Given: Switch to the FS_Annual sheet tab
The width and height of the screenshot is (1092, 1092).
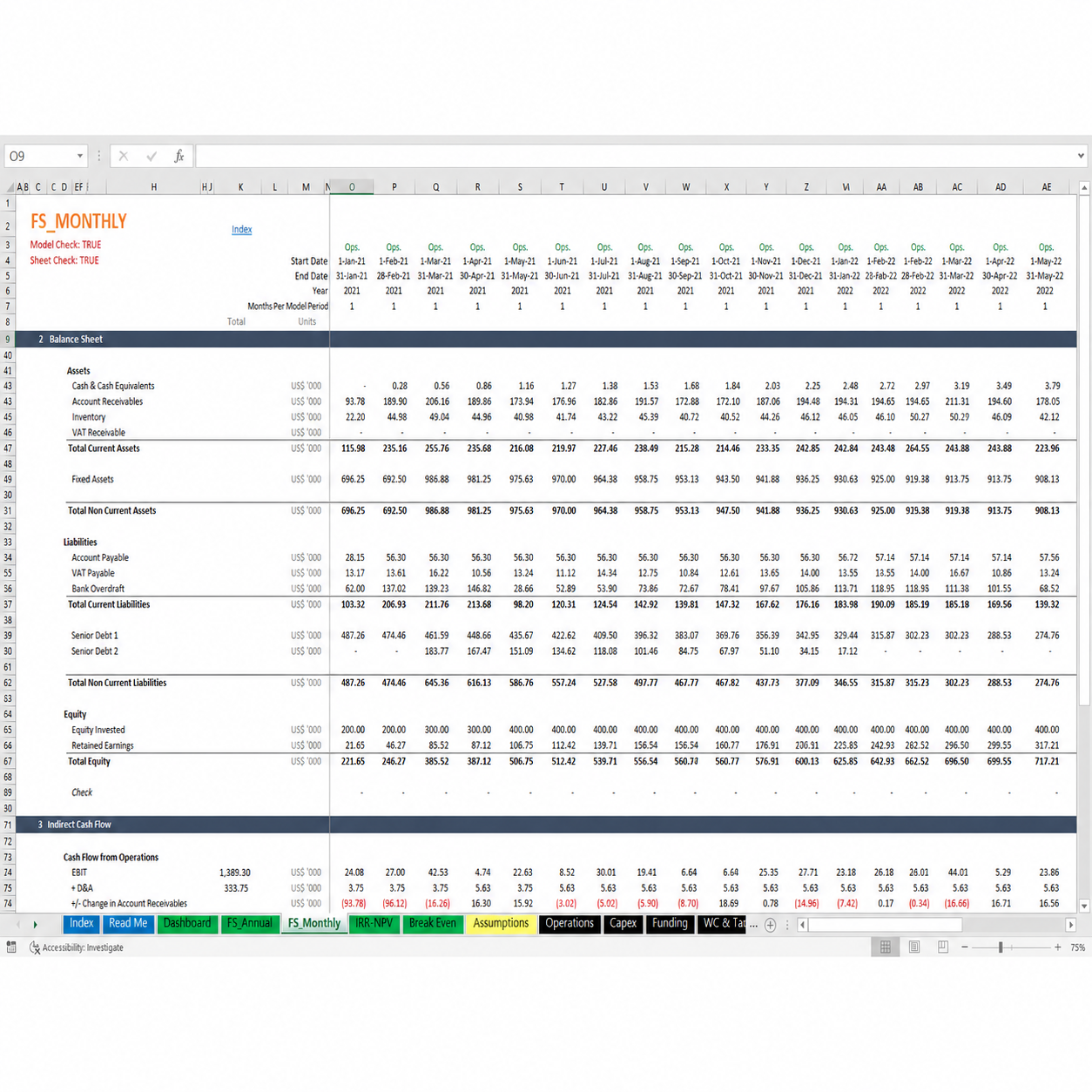Looking at the screenshot, I should click(x=249, y=924).
